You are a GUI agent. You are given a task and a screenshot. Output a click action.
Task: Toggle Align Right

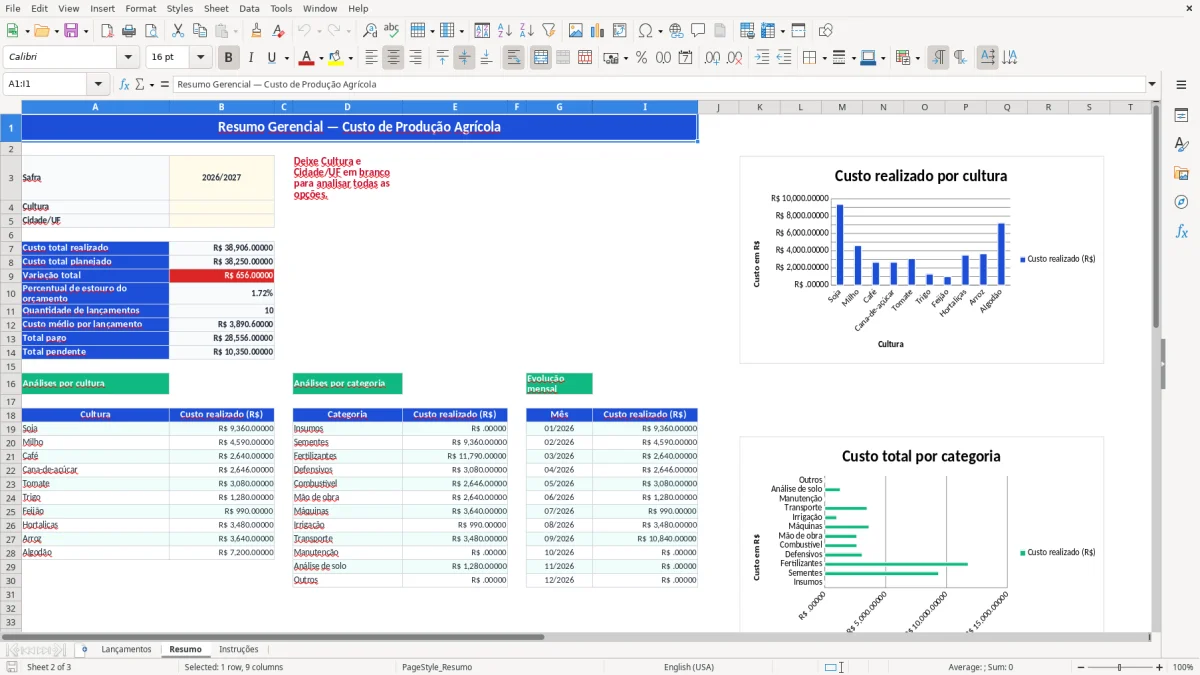click(x=416, y=58)
